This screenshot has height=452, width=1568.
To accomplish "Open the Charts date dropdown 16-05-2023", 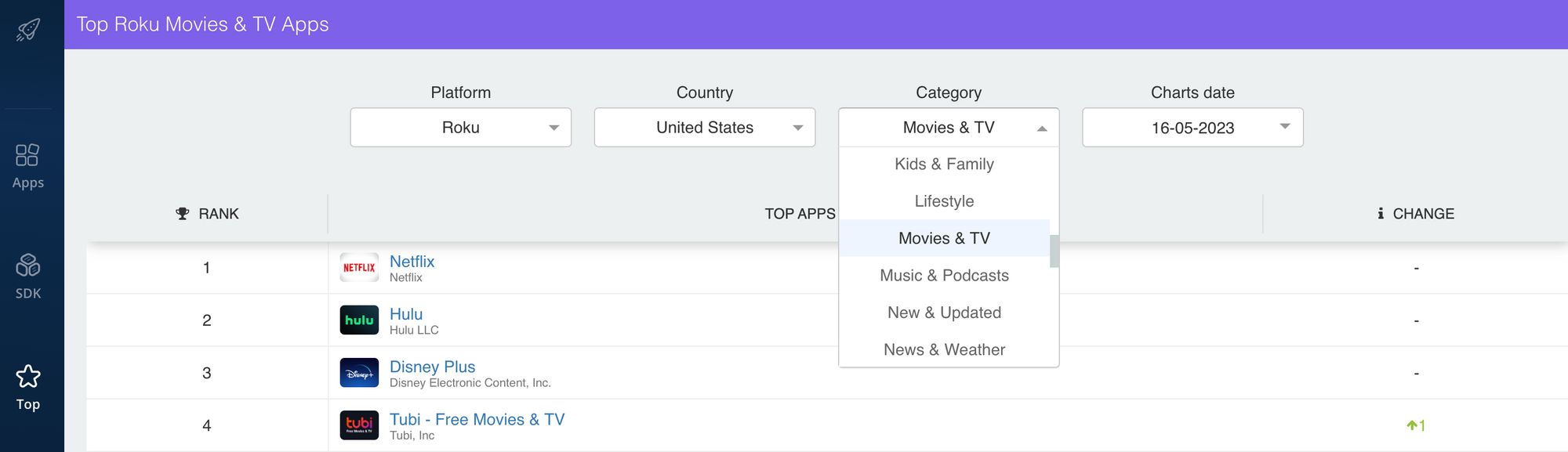I will pyautogui.click(x=1192, y=127).
